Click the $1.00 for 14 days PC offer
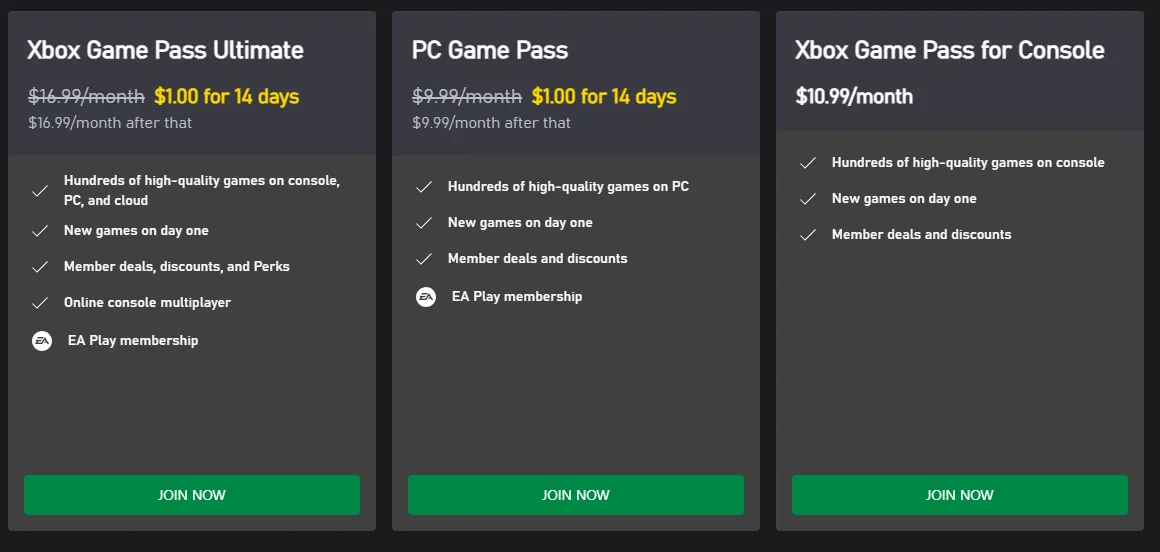The width and height of the screenshot is (1160, 552). [604, 97]
